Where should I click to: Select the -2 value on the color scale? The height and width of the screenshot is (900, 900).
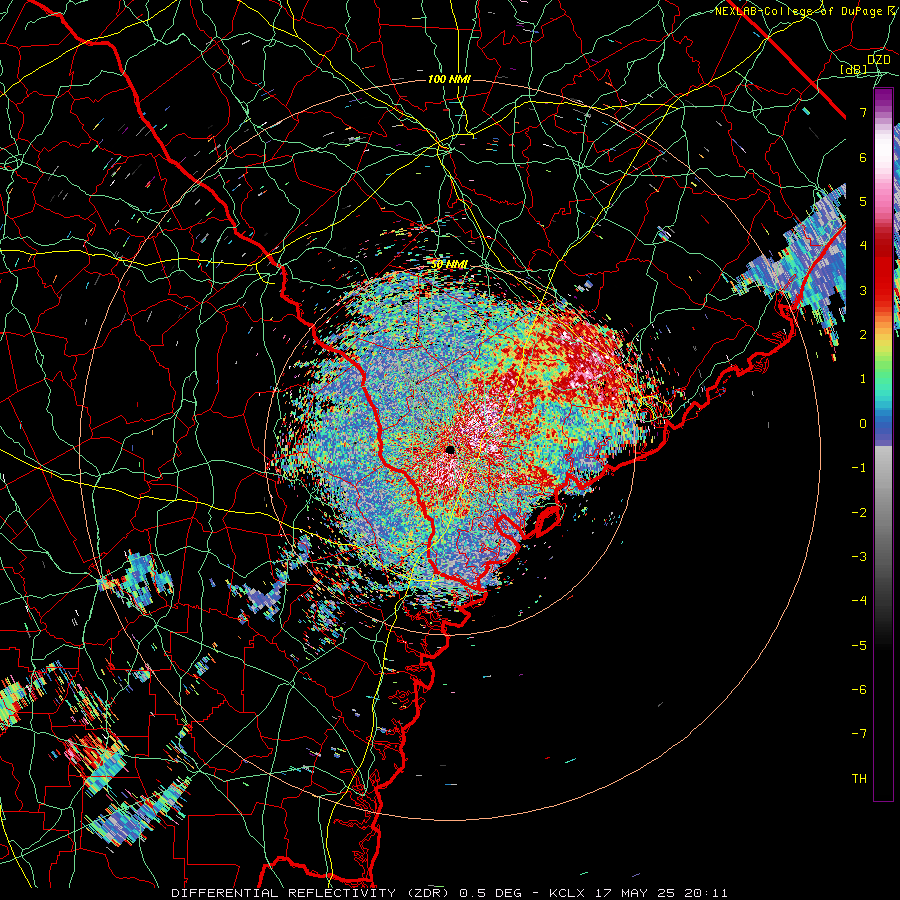(x=859, y=513)
